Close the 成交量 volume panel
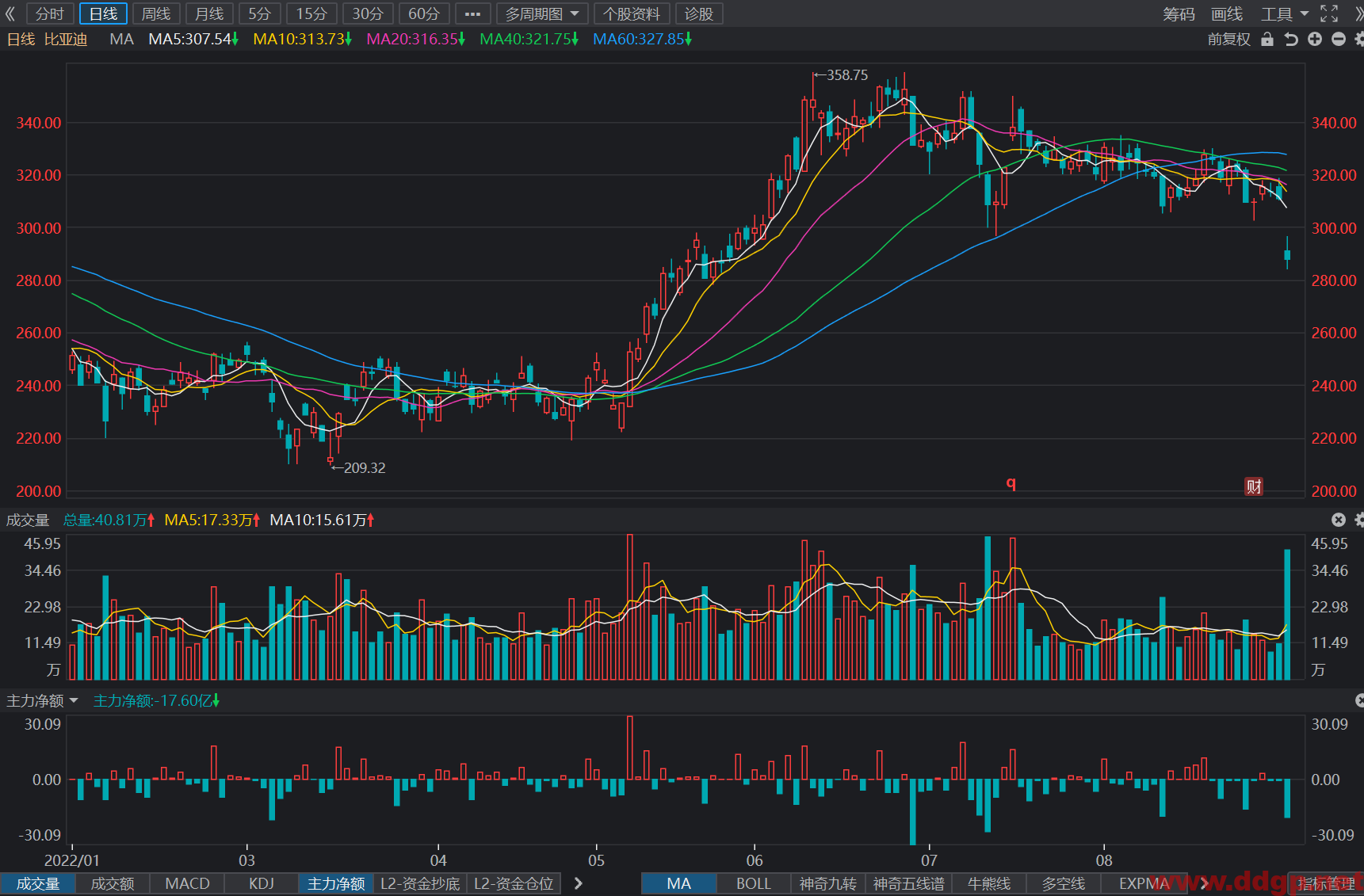1364x896 pixels. click(1339, 520)
